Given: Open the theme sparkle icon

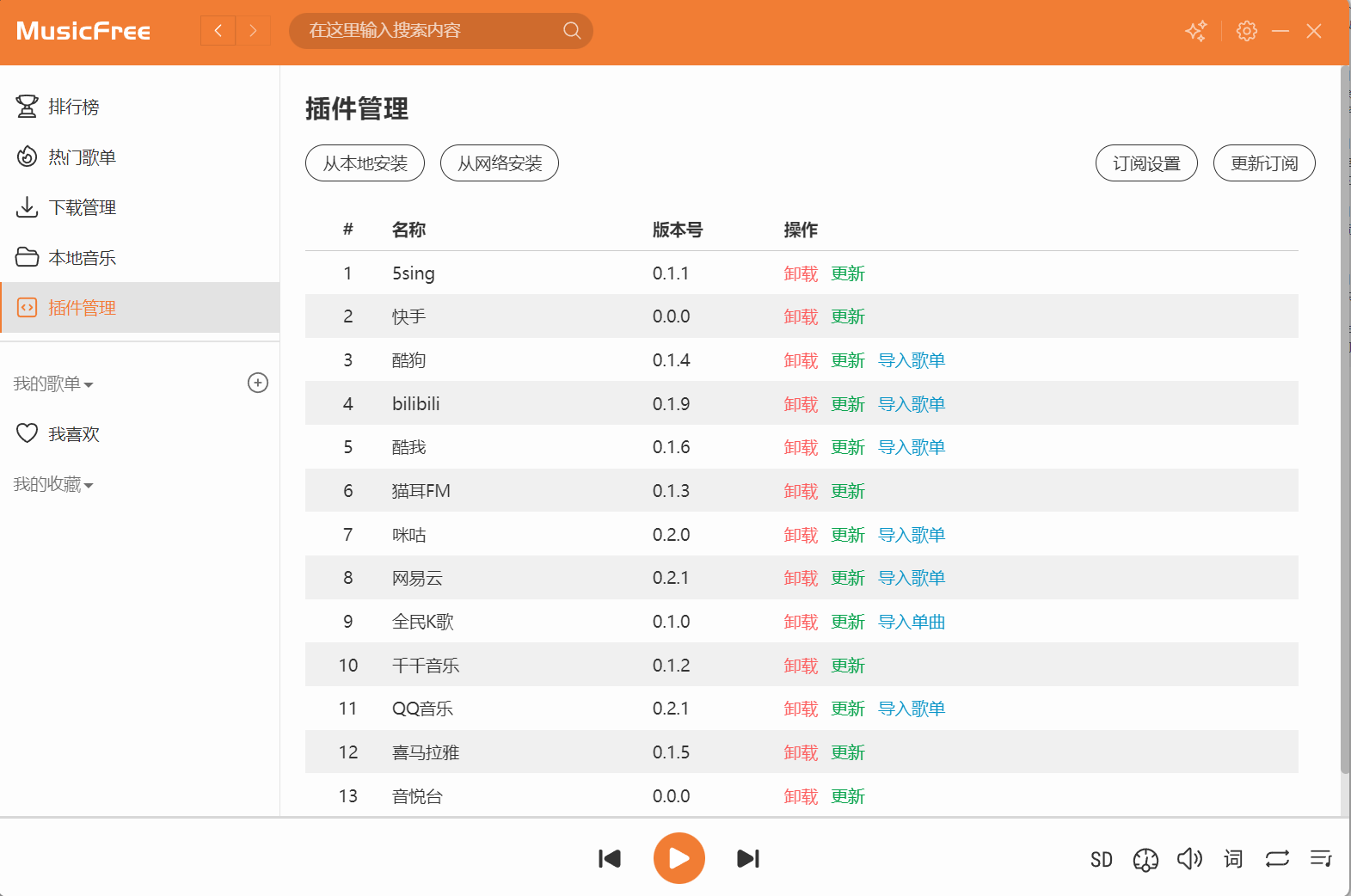Looking at the screenshot, I should coord(1196,31).
